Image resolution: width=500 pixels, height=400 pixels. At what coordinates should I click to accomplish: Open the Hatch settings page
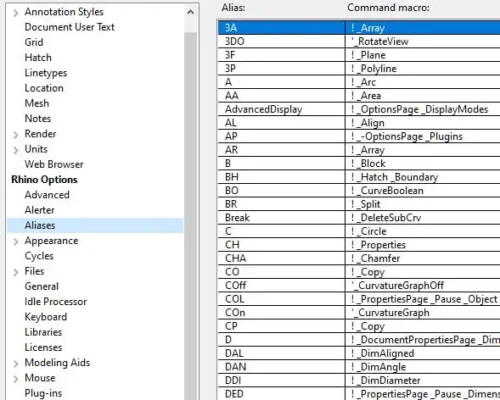(38, 58)
